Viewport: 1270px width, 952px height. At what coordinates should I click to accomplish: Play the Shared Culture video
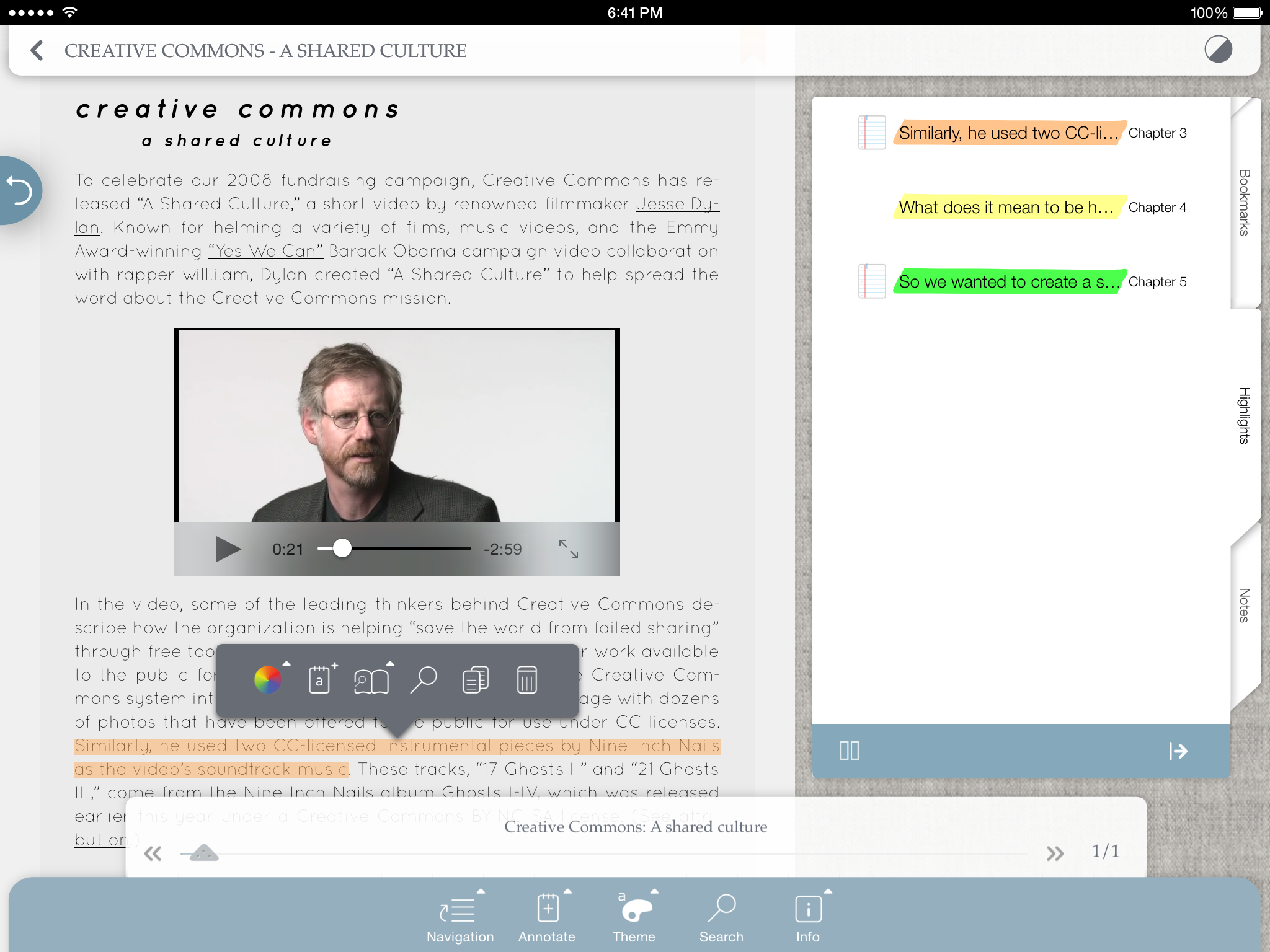[x=228, y=549]
